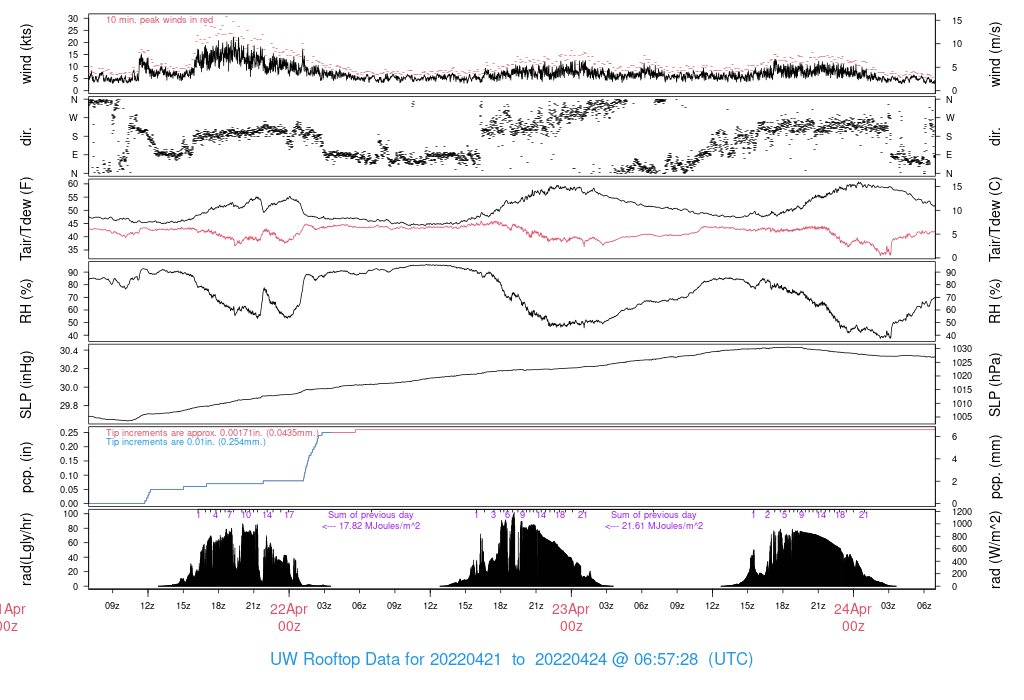Select the 'rad(Lgly/hr)' axis label
1024x700 pixels.
(x=26, y=549)
